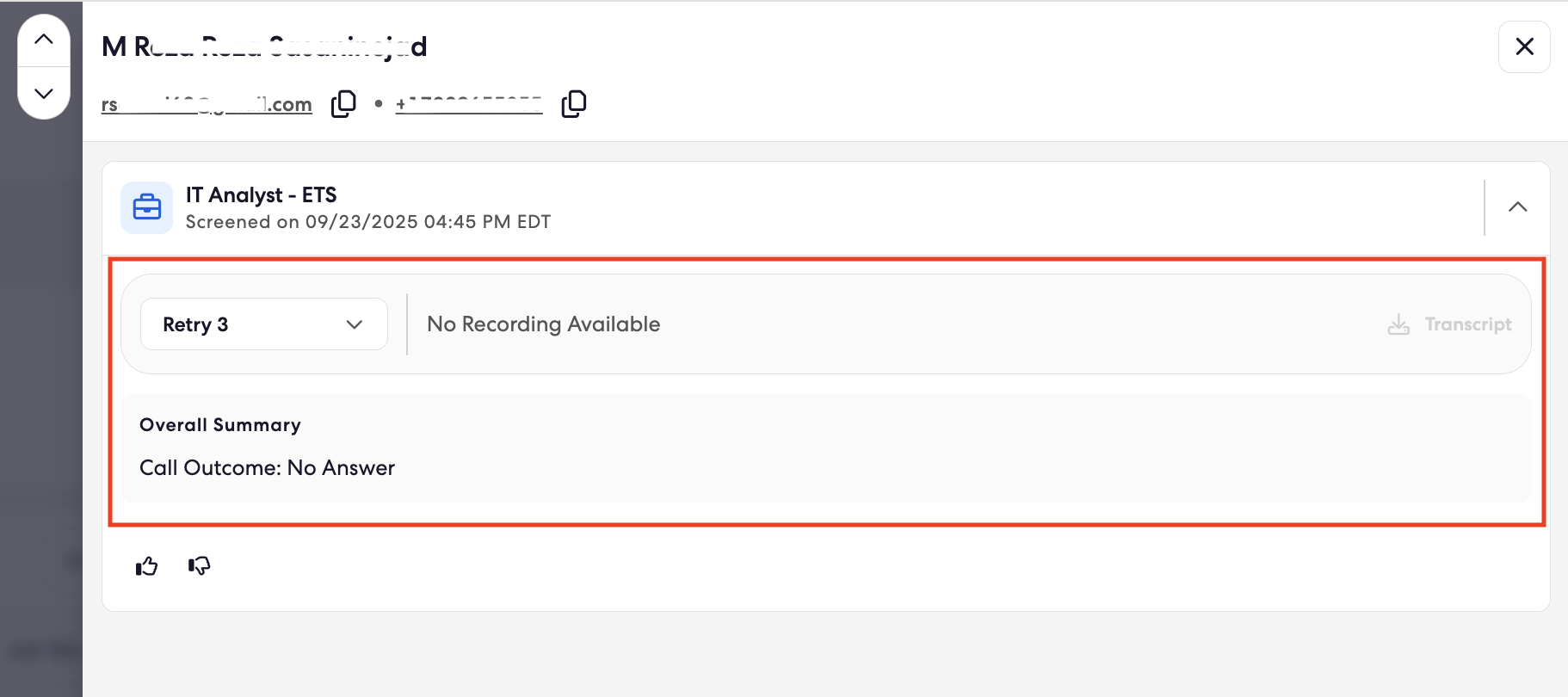Click the Overall Summary heading
Viewport: 1568px width, 697px height.
[x=220, y=425]
